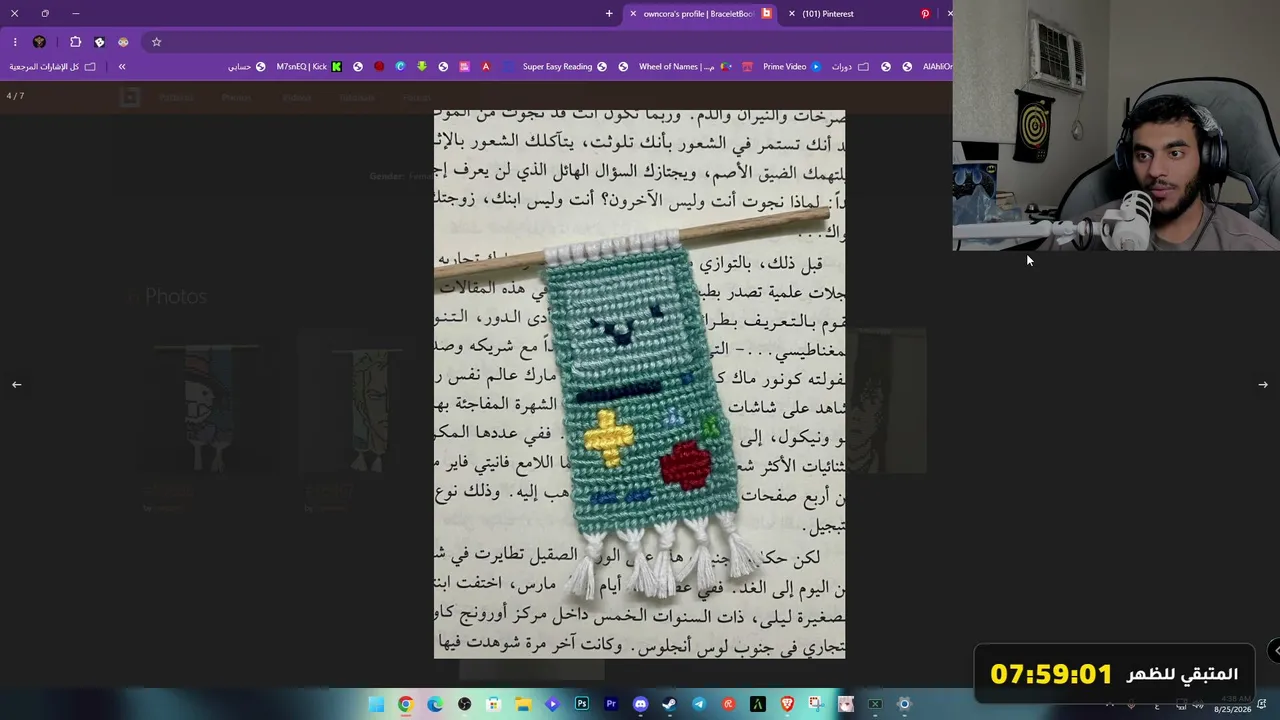Open the دورات bookmarks folder
Viewport: 1280px width, 720px height.
(x=850, y=67)
